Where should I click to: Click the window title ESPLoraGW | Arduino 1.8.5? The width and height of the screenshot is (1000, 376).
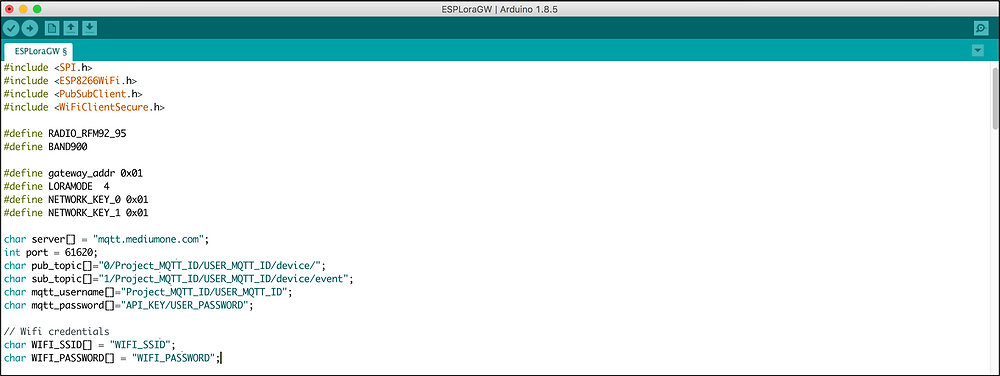(x=500, y=9)
